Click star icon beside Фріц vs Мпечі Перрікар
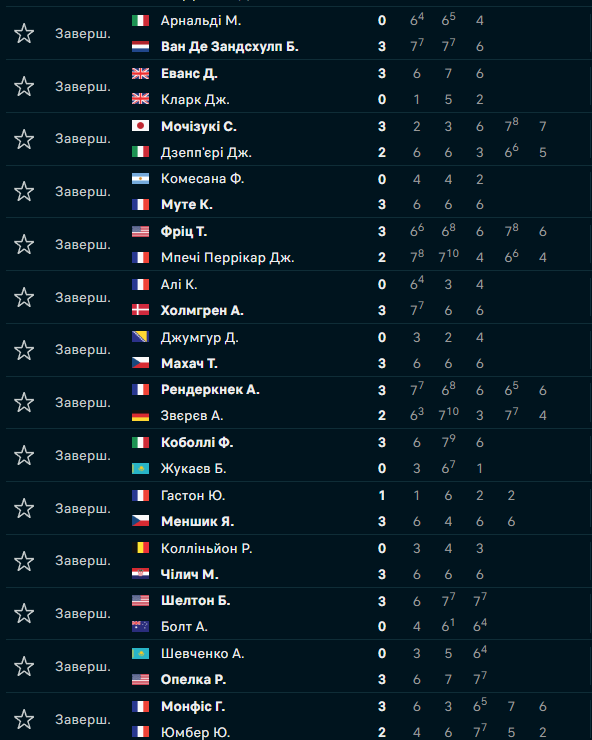The height and width of the screenshot is (740, 592). click(24, 244)
